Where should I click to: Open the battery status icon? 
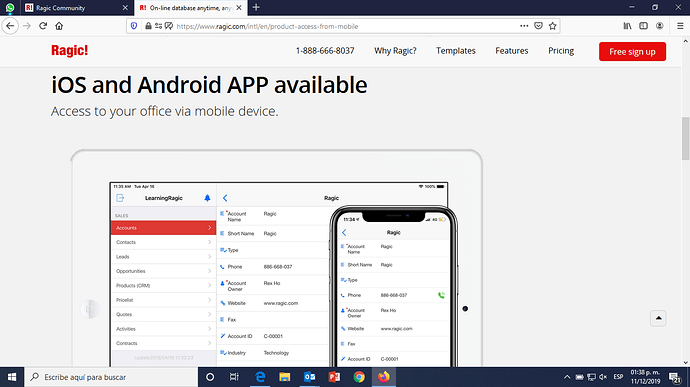pos(580,377)
